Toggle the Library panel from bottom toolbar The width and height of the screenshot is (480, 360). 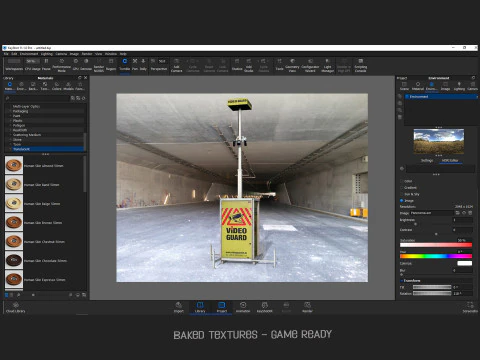coord(200,307)
